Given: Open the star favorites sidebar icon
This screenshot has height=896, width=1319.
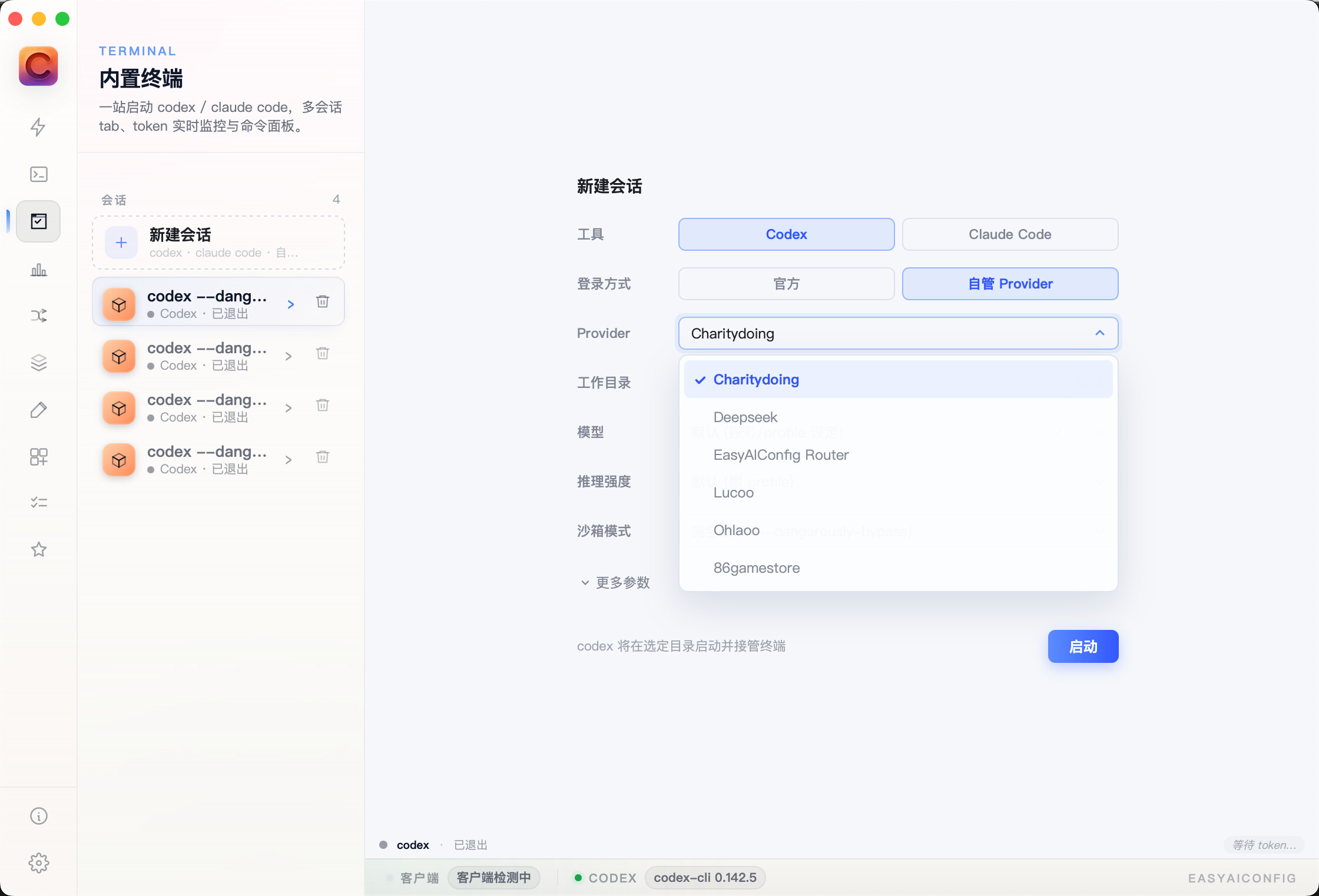Looking at the screenshot, I should [38, 549].
